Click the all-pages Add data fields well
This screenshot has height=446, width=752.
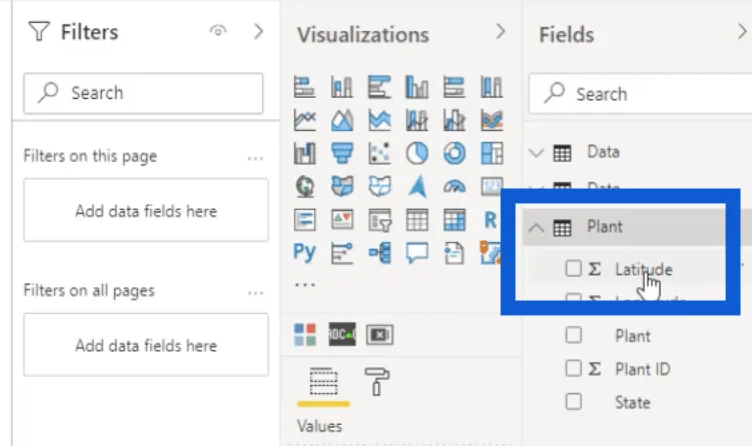click(146, 345)
